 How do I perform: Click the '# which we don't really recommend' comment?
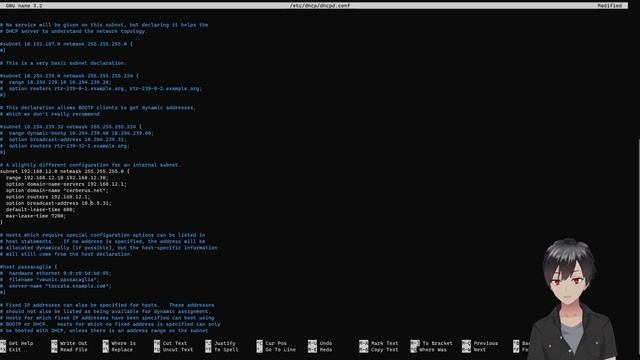51,114
